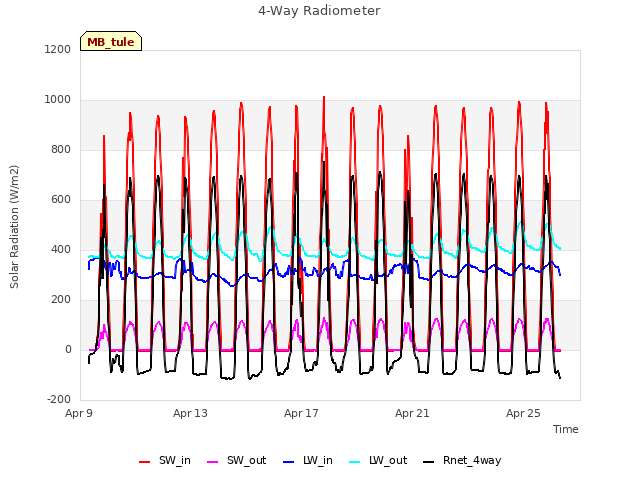Click the MB_tule annotation label
The image size is (640, 480).
tap(111, 41)
